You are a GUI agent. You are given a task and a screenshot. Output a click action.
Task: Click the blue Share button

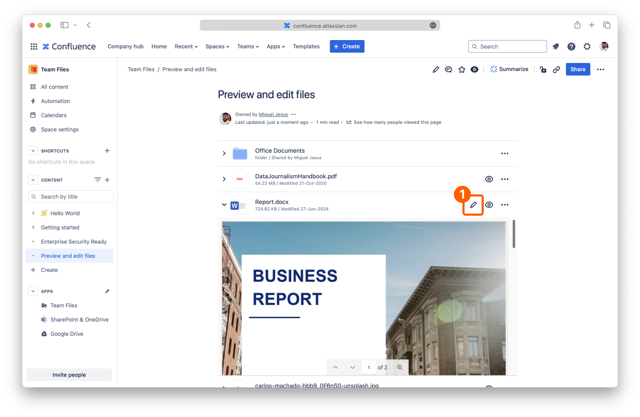[x=577, y=70]
